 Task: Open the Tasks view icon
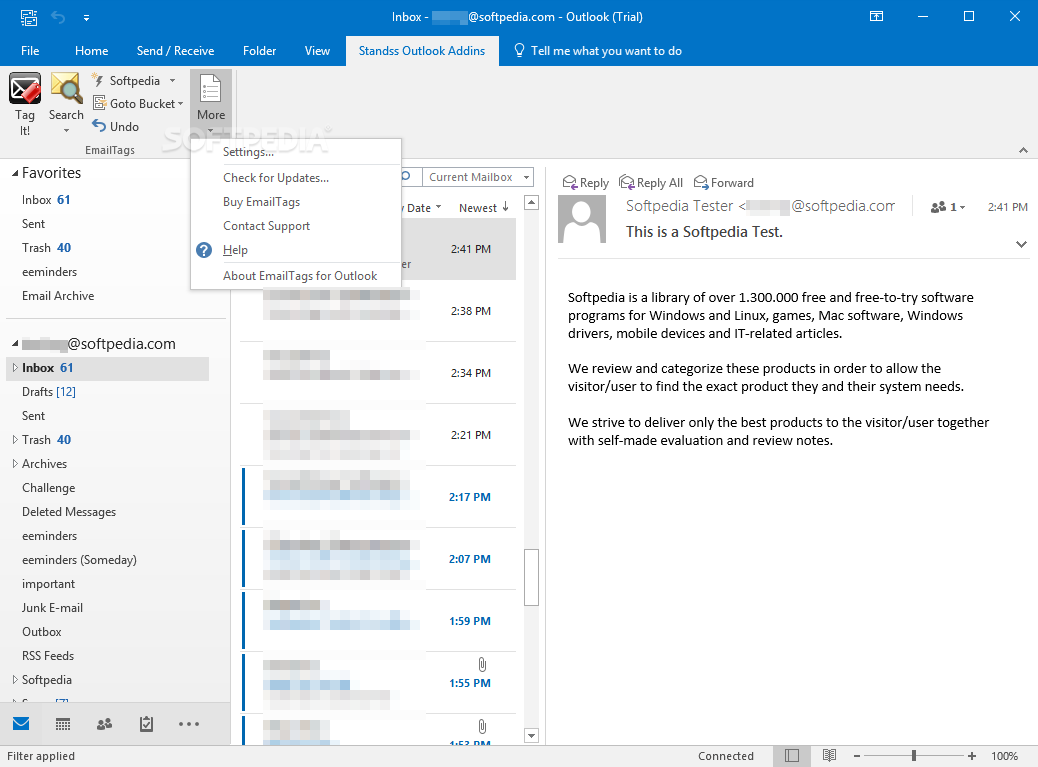tap(146, 724)
